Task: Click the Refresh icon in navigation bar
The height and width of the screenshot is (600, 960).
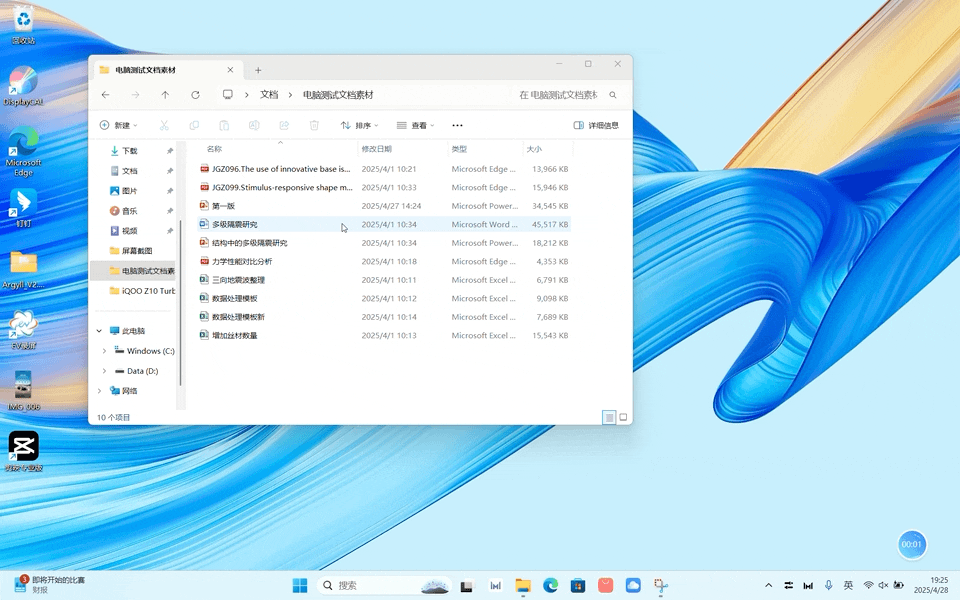Action: 195,95
